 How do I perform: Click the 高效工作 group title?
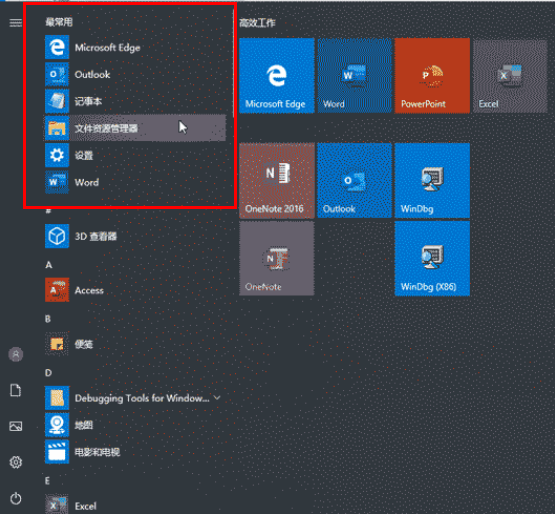(x=257, y=23)
